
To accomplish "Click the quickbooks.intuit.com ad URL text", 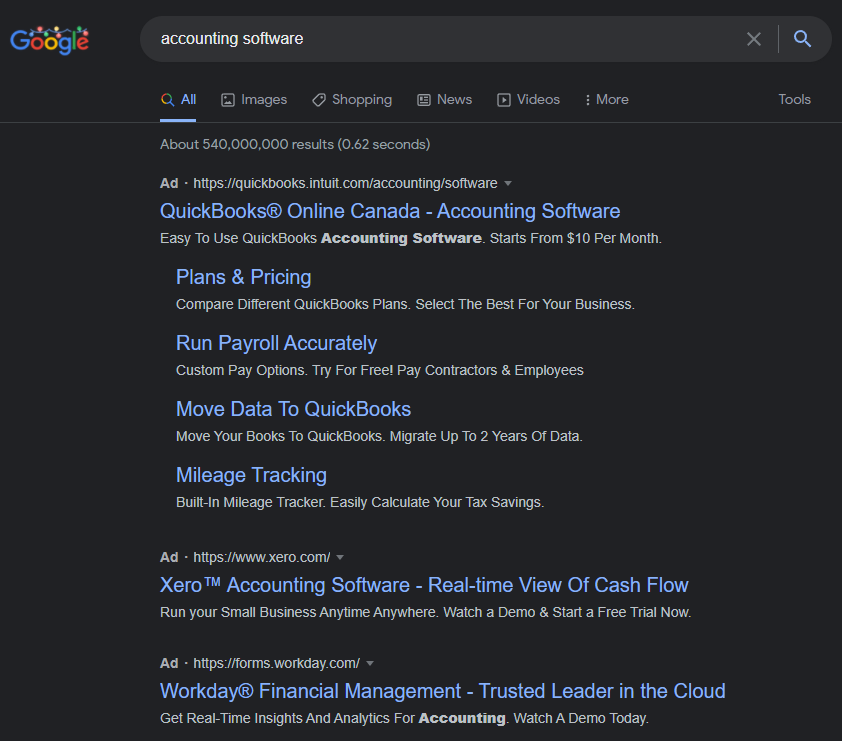I will pyautogui.click(x=345, y=183).
